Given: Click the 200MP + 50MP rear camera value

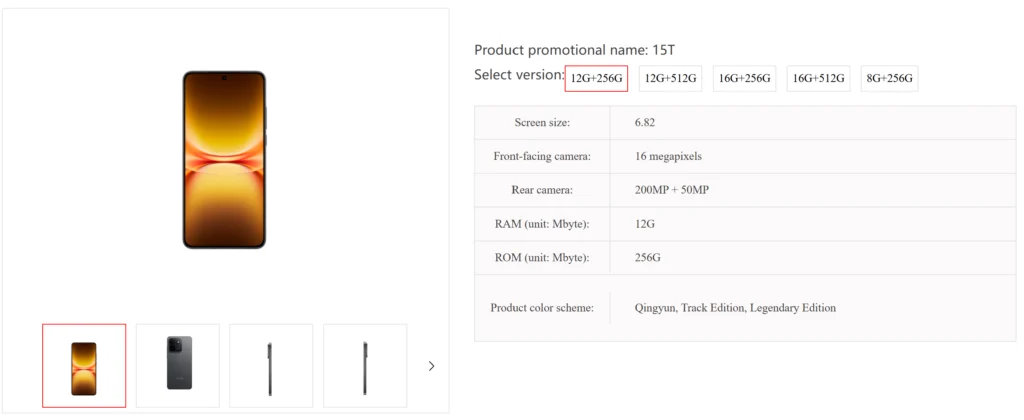Looking at the screenshot, I should click(671, 190).
